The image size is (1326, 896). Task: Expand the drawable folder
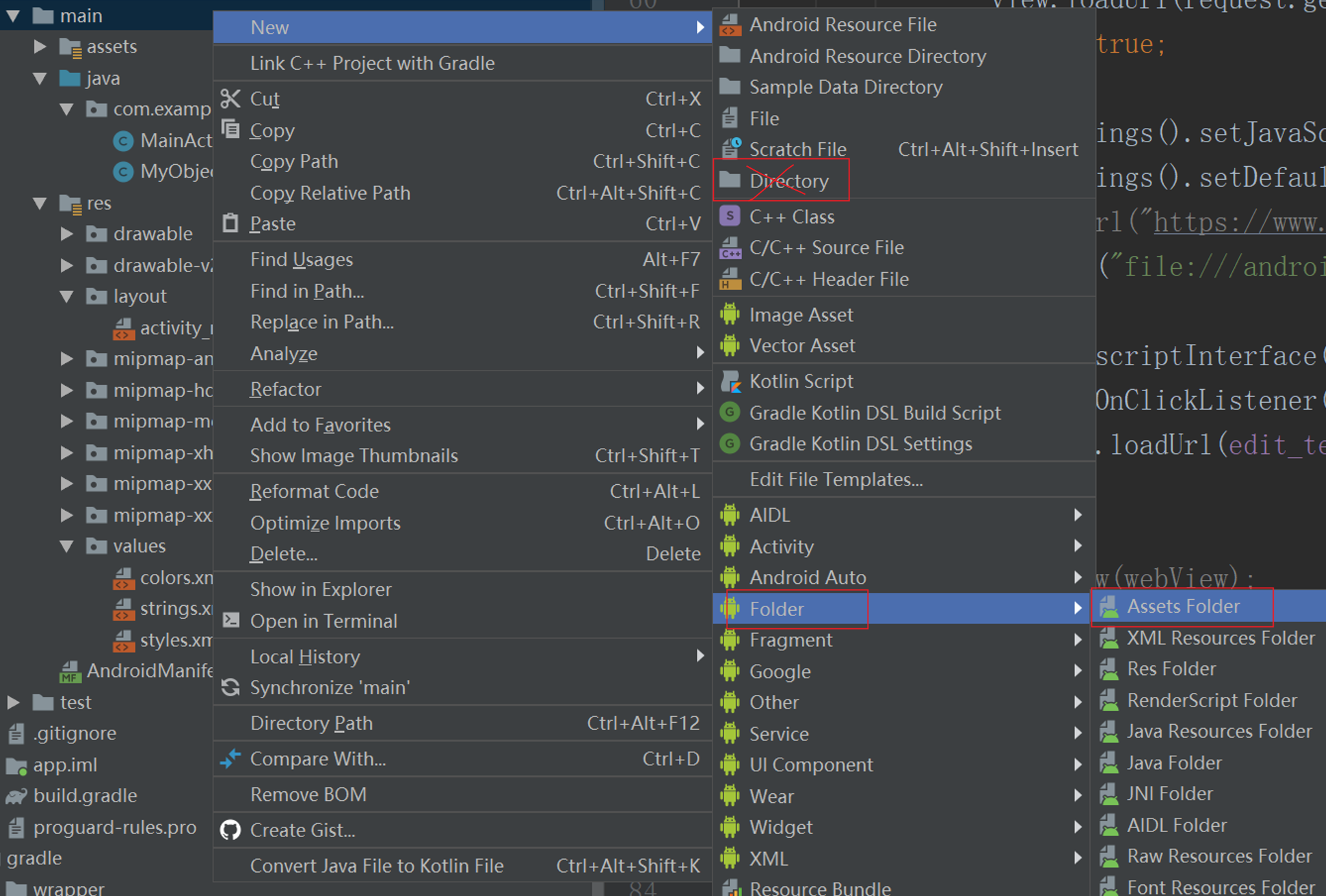67,233
